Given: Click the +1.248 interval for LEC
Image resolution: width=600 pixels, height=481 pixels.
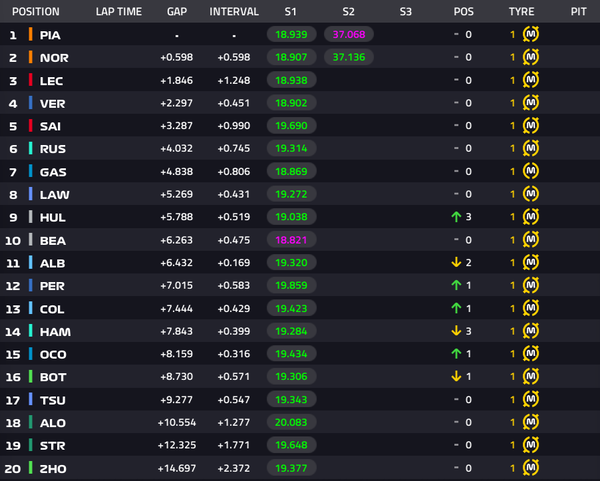Looking at the screenshot, I should coord(234,80).
